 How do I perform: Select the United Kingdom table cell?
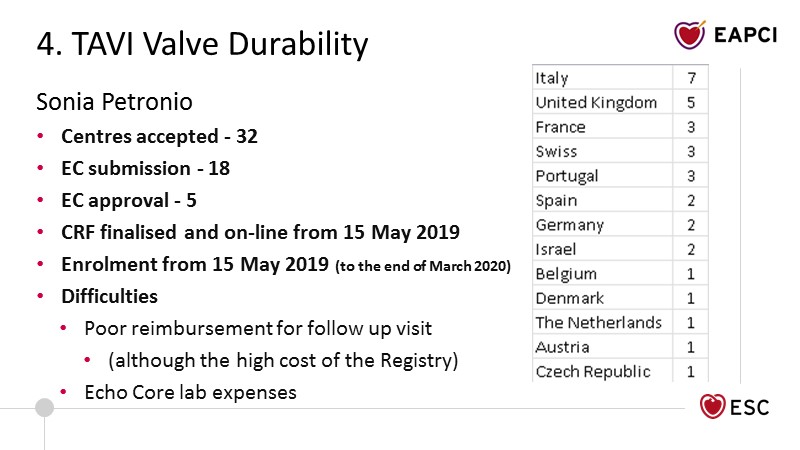pyautogui.click(x=597, y=102)
